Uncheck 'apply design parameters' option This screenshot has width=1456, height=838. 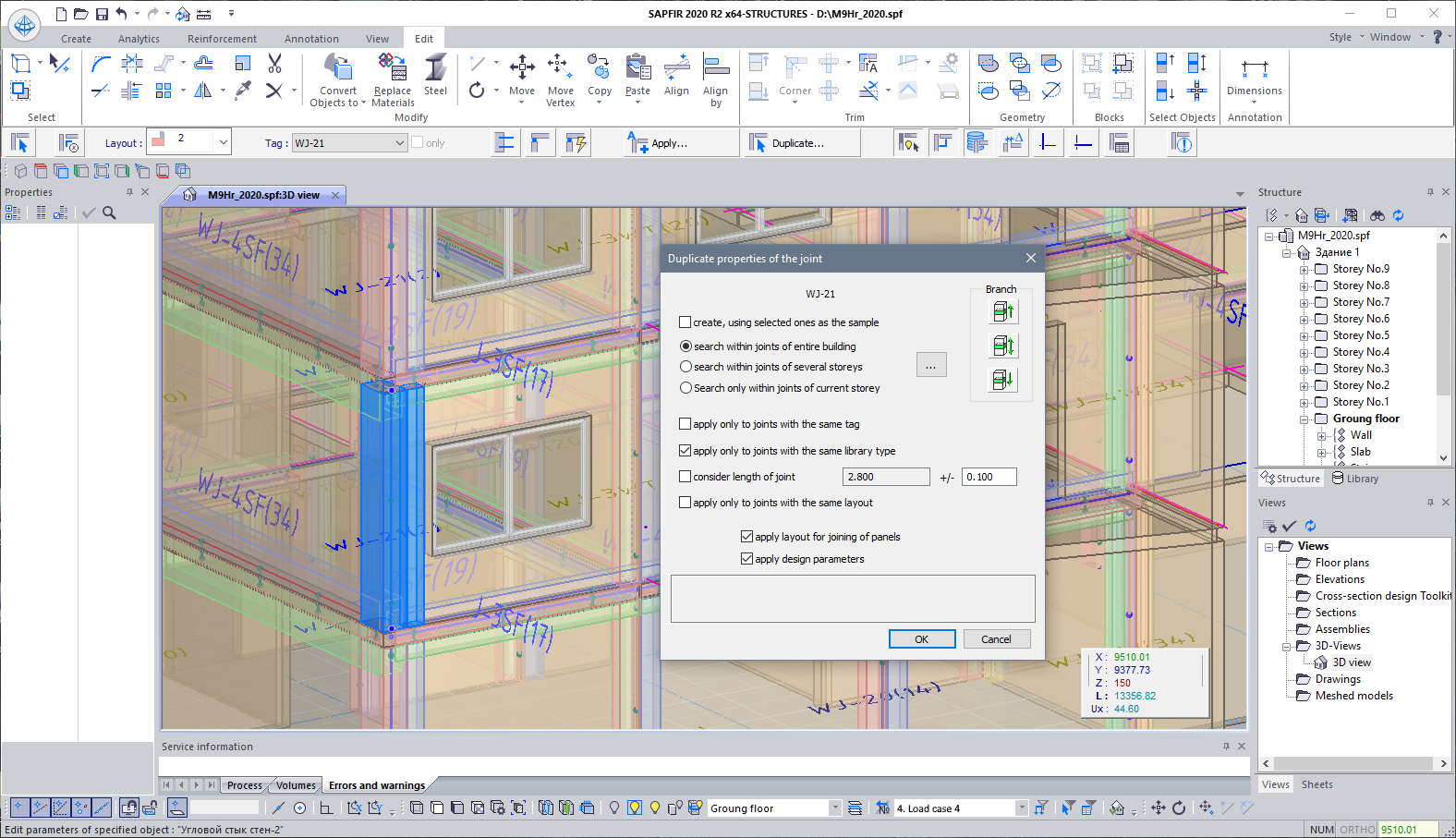click(x=746, y=559)
